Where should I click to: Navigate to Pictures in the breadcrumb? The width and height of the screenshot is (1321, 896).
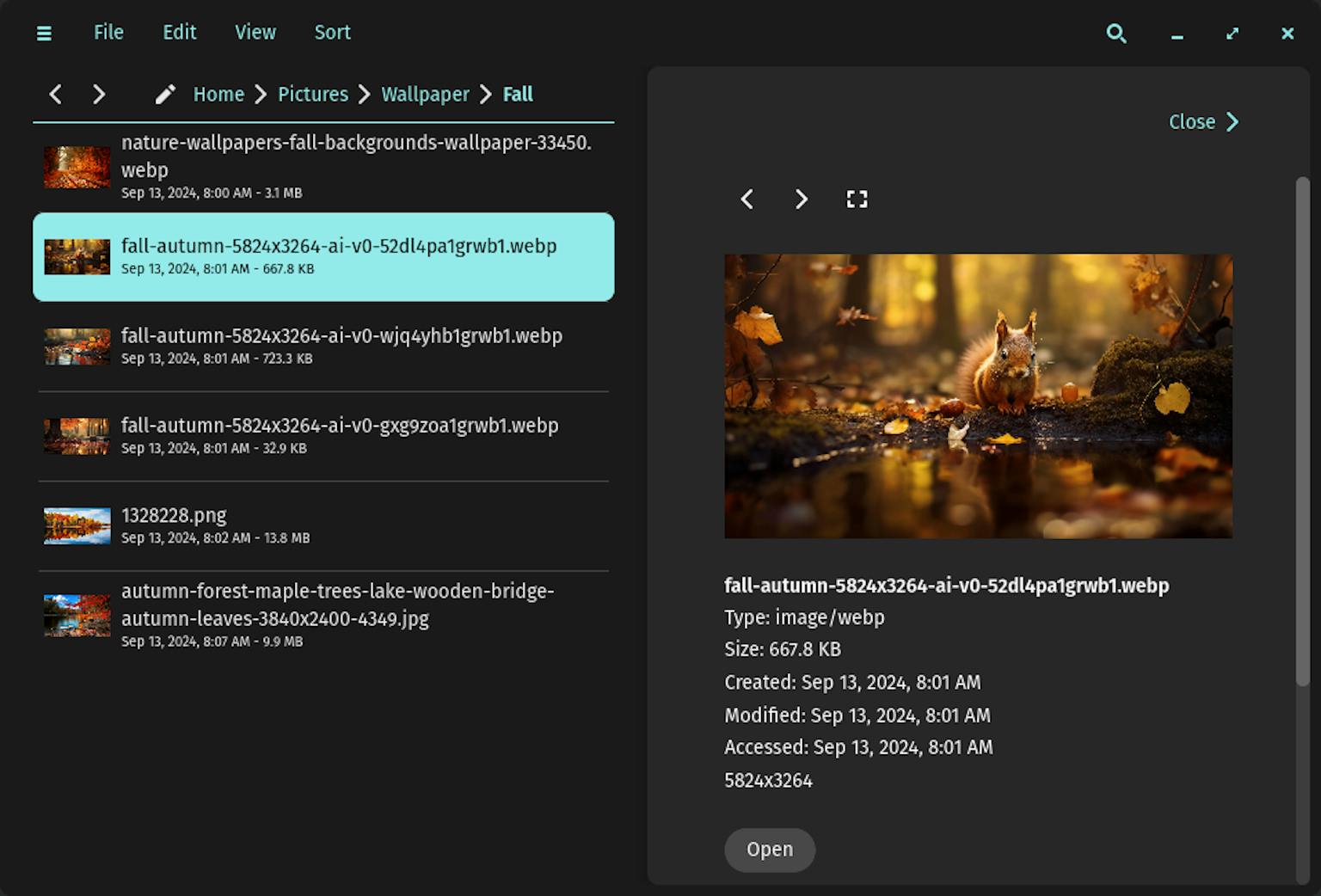coord(313,94)
